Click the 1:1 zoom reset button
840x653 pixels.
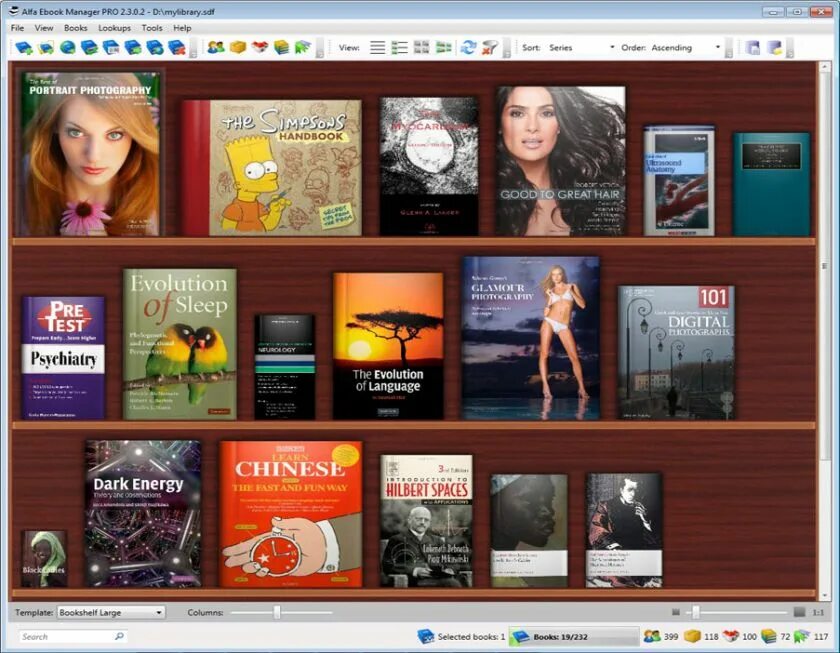point(818,612)
